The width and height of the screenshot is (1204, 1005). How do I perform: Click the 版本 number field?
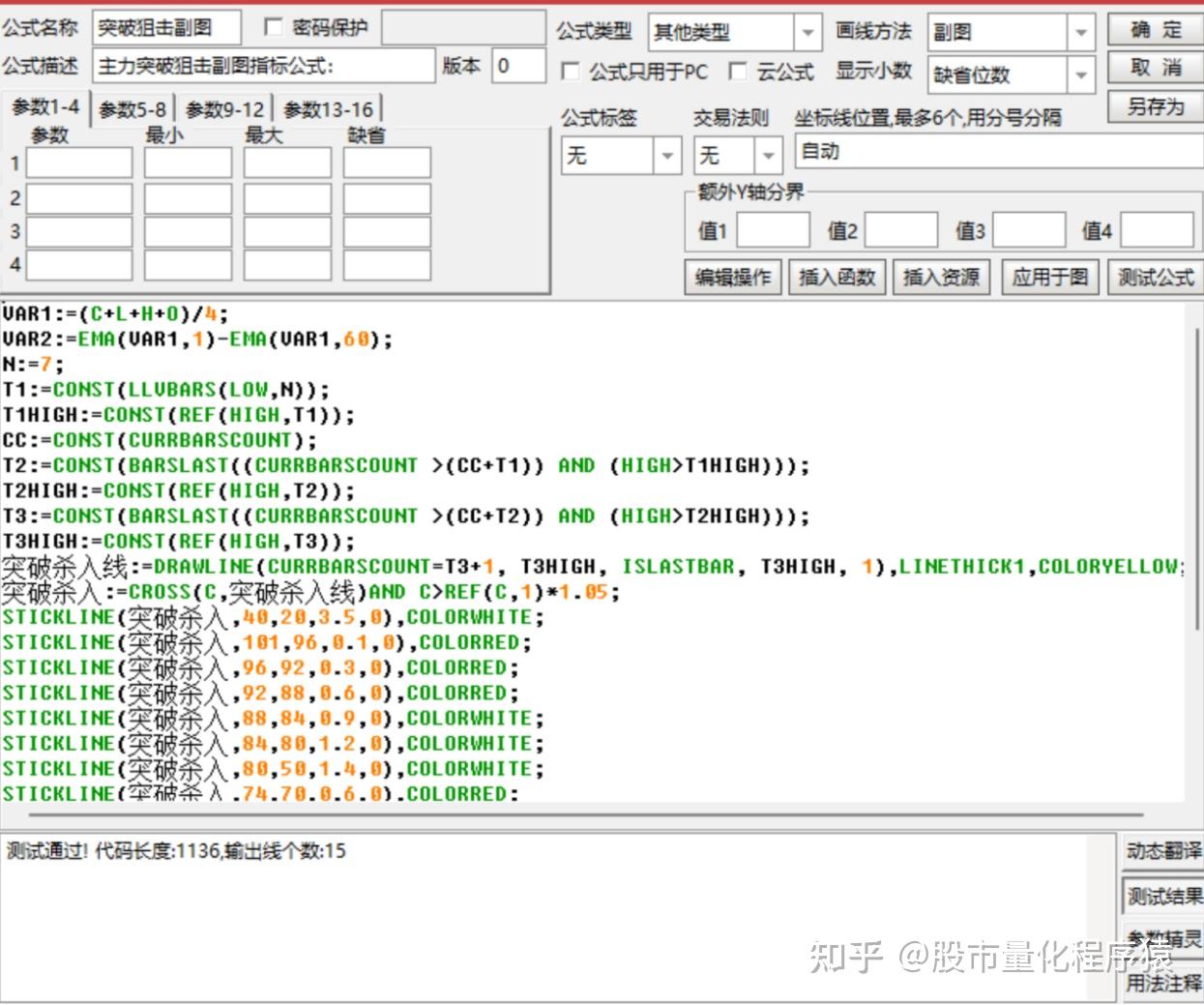point(518,66)
